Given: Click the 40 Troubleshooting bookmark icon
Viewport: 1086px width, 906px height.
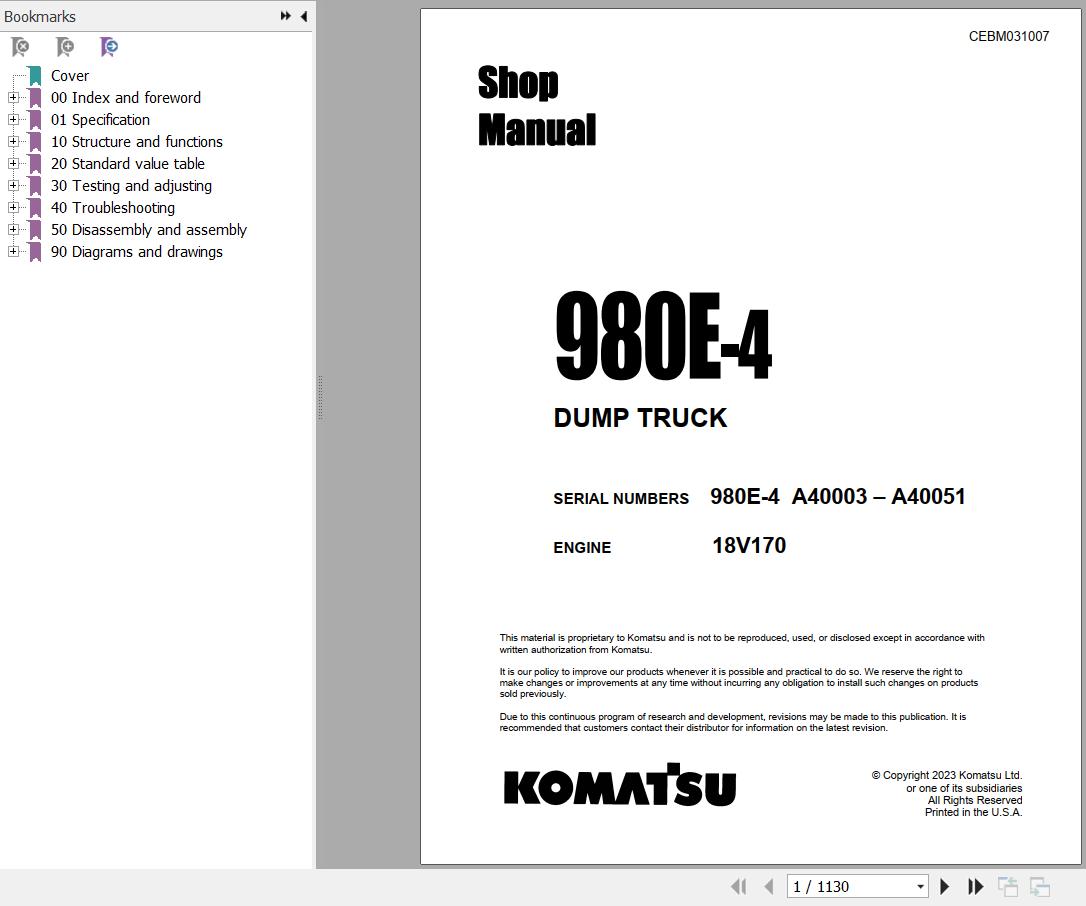Looking at the screenshot, I should click(x=35, y=208).
